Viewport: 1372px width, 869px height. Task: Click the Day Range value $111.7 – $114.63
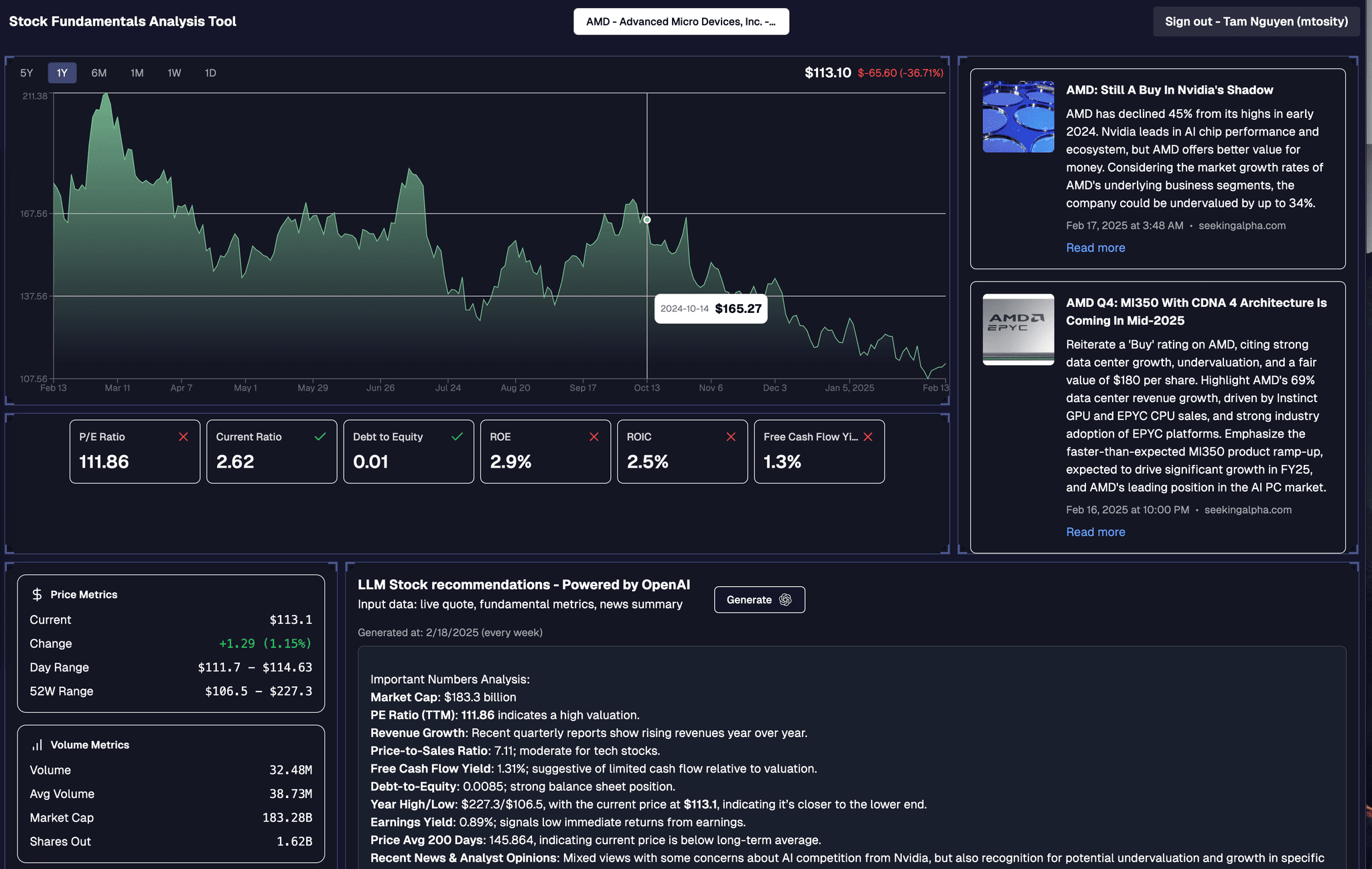255,667
